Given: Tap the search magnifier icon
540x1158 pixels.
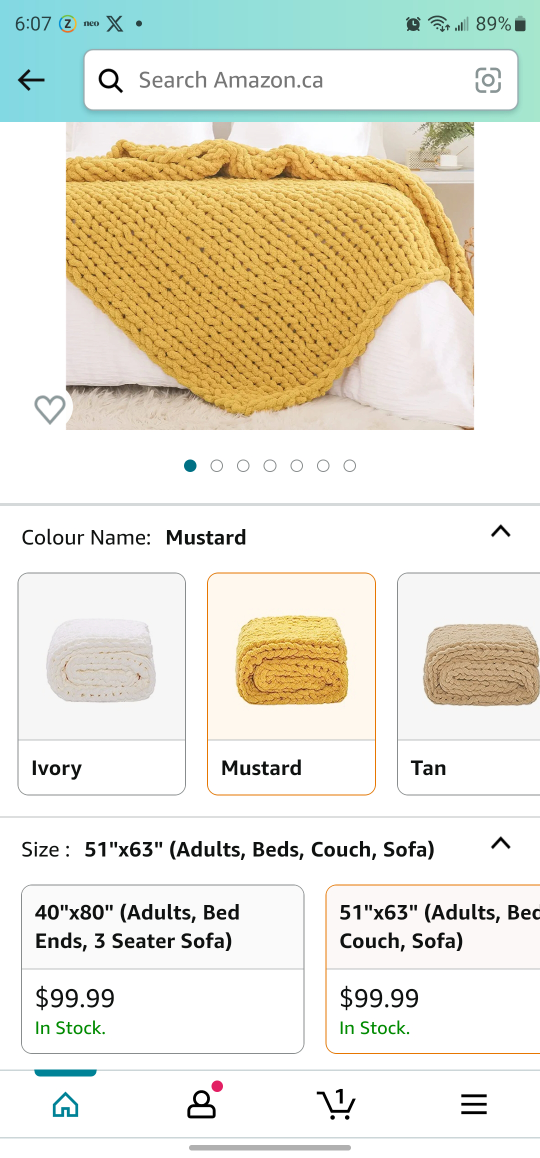Looking at the screenshot, I should tap(111, 80).
